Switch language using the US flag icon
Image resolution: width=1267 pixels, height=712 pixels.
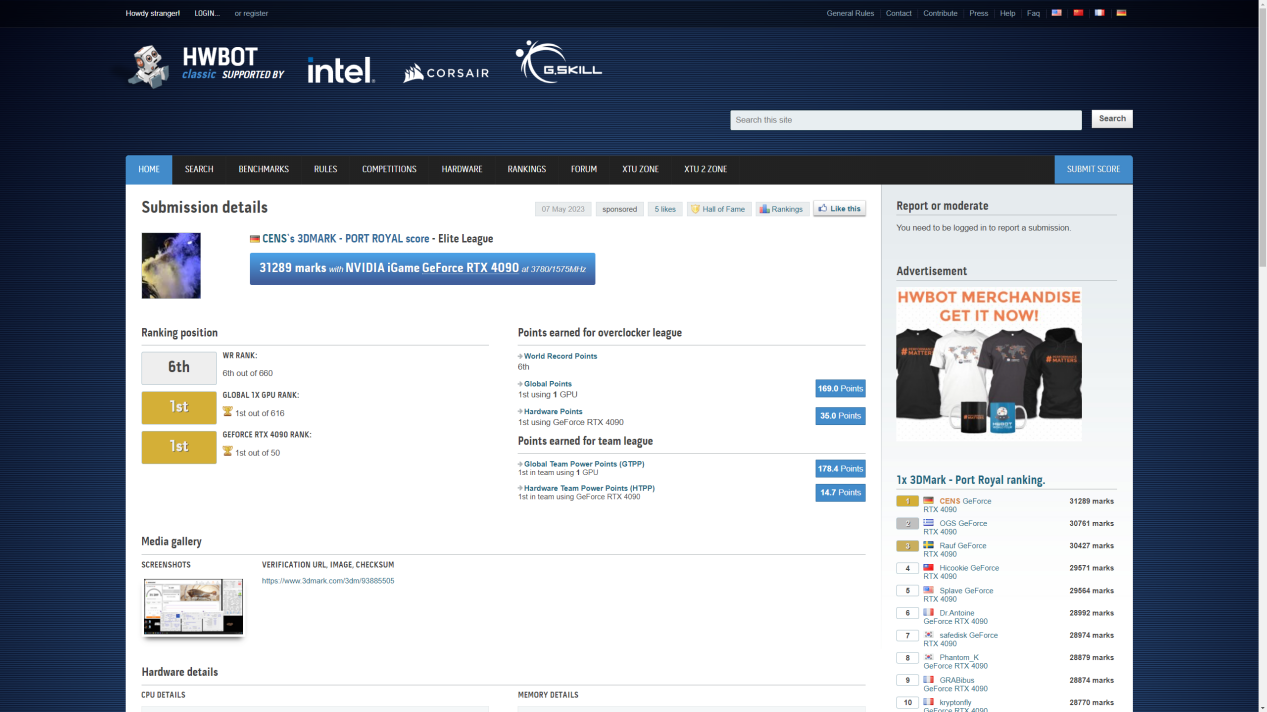point(1056,13)
